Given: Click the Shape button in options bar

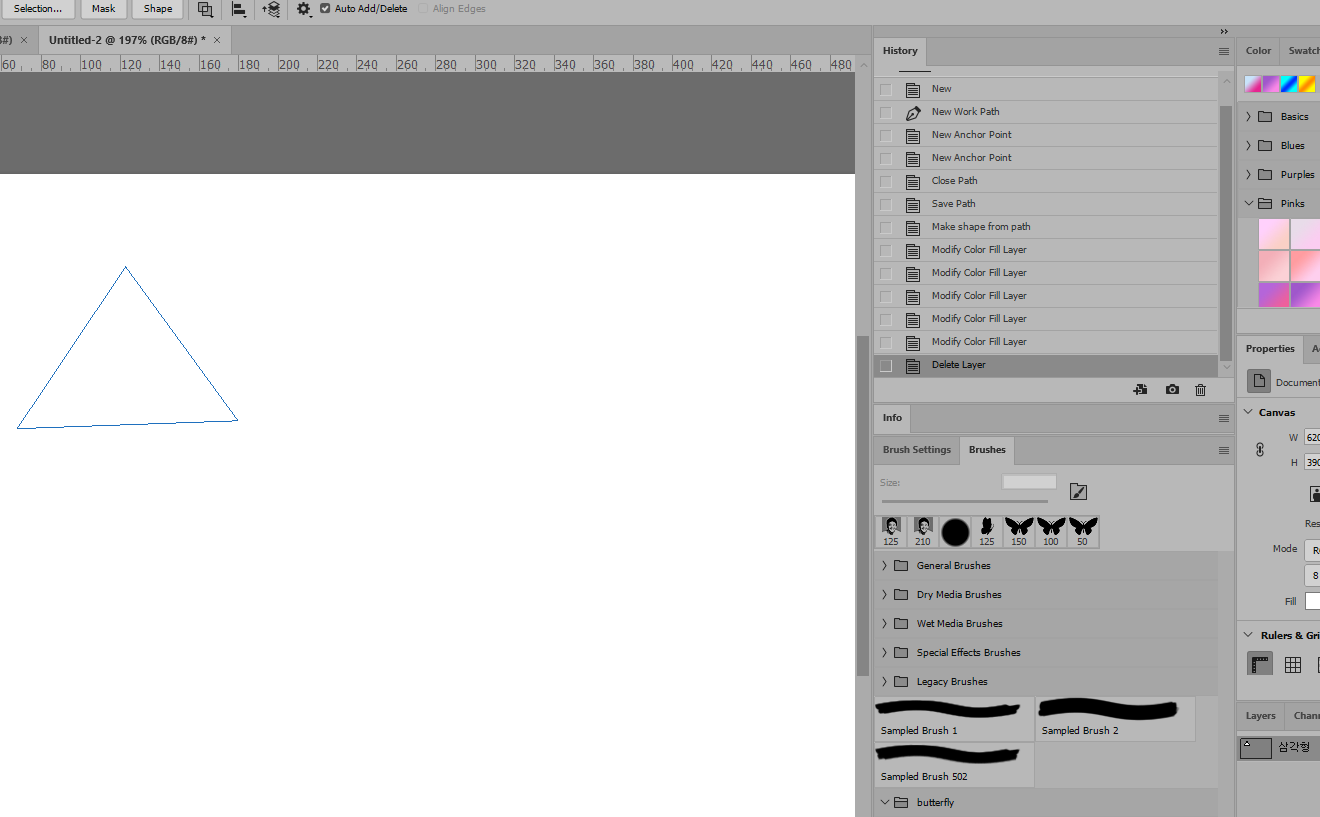Looking at the screenshot, I should [x=158, y=9].
